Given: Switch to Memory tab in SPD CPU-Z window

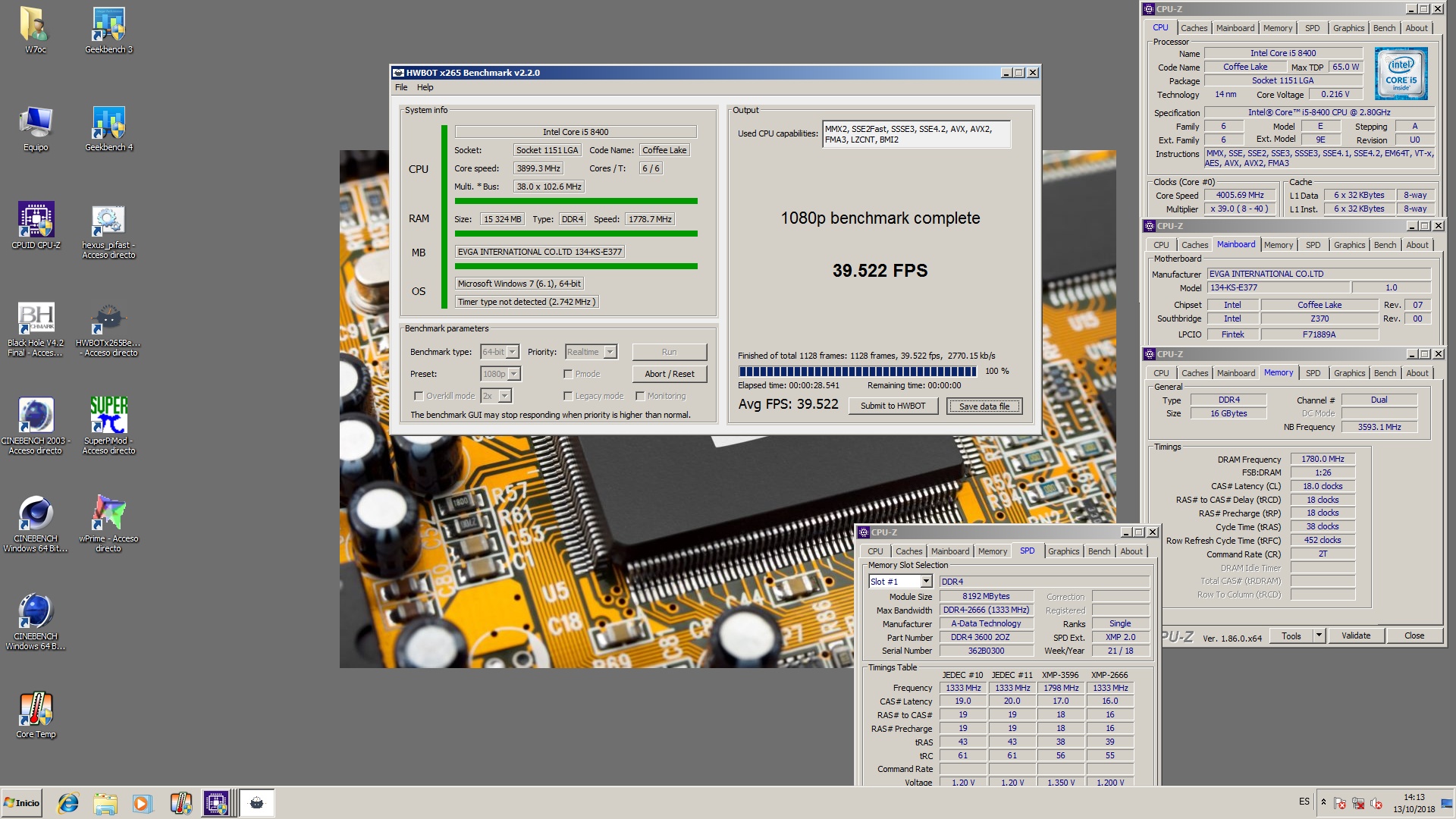Looking at the screenshot, I should pyautogui.click(x=992, y=551).
